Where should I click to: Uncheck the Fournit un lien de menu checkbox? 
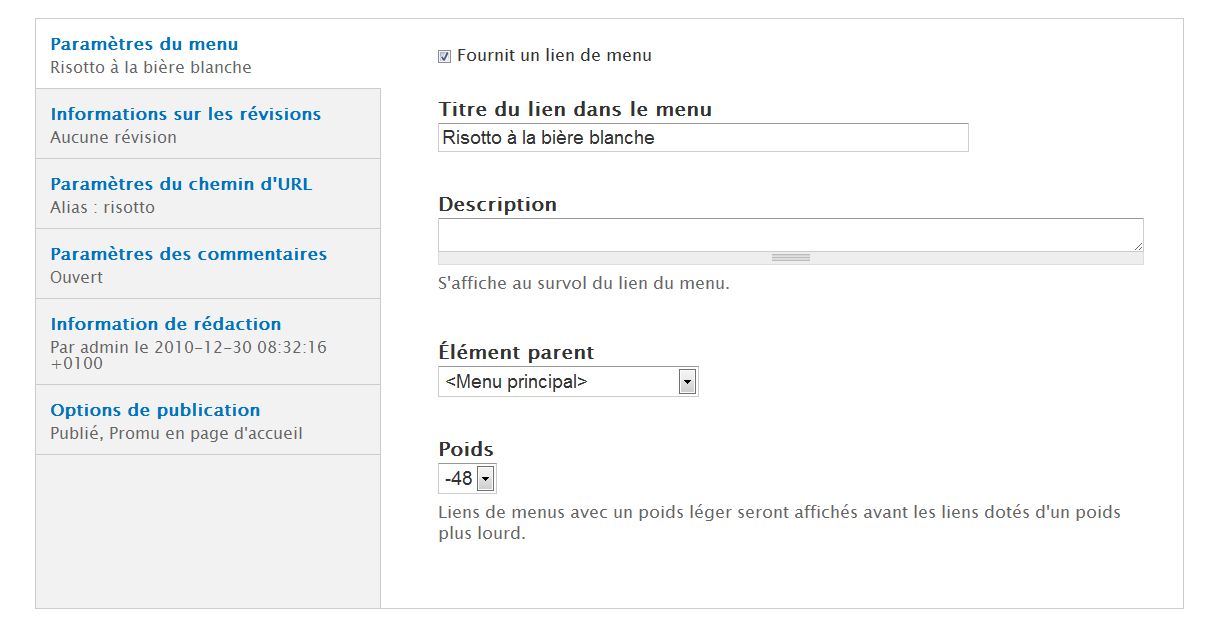[444, 56]
